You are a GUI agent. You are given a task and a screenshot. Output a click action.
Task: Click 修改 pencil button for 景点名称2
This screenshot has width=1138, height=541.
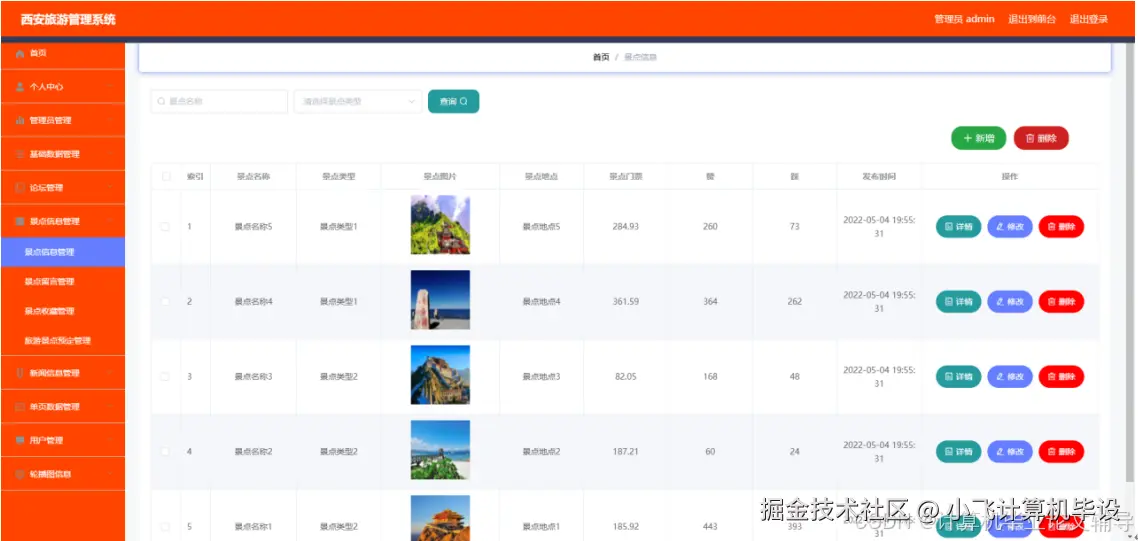(1010, 452)
